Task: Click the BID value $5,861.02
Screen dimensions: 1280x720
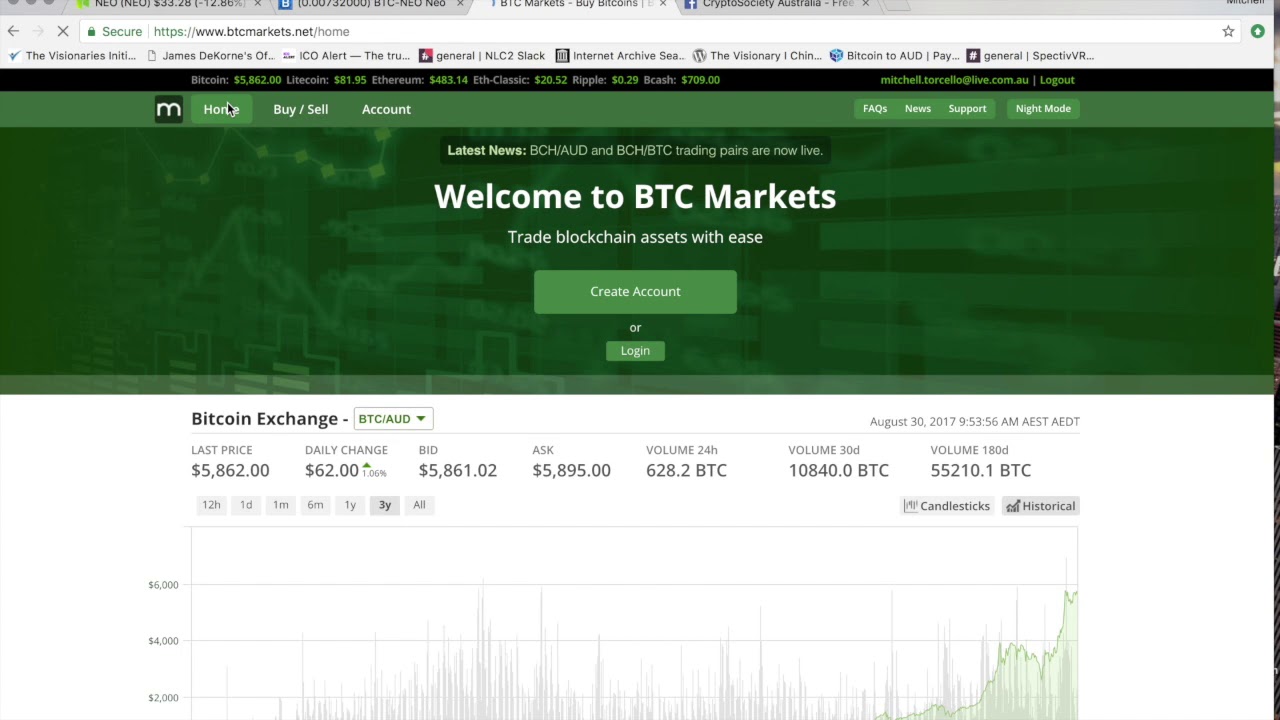Action: [457, 470]
